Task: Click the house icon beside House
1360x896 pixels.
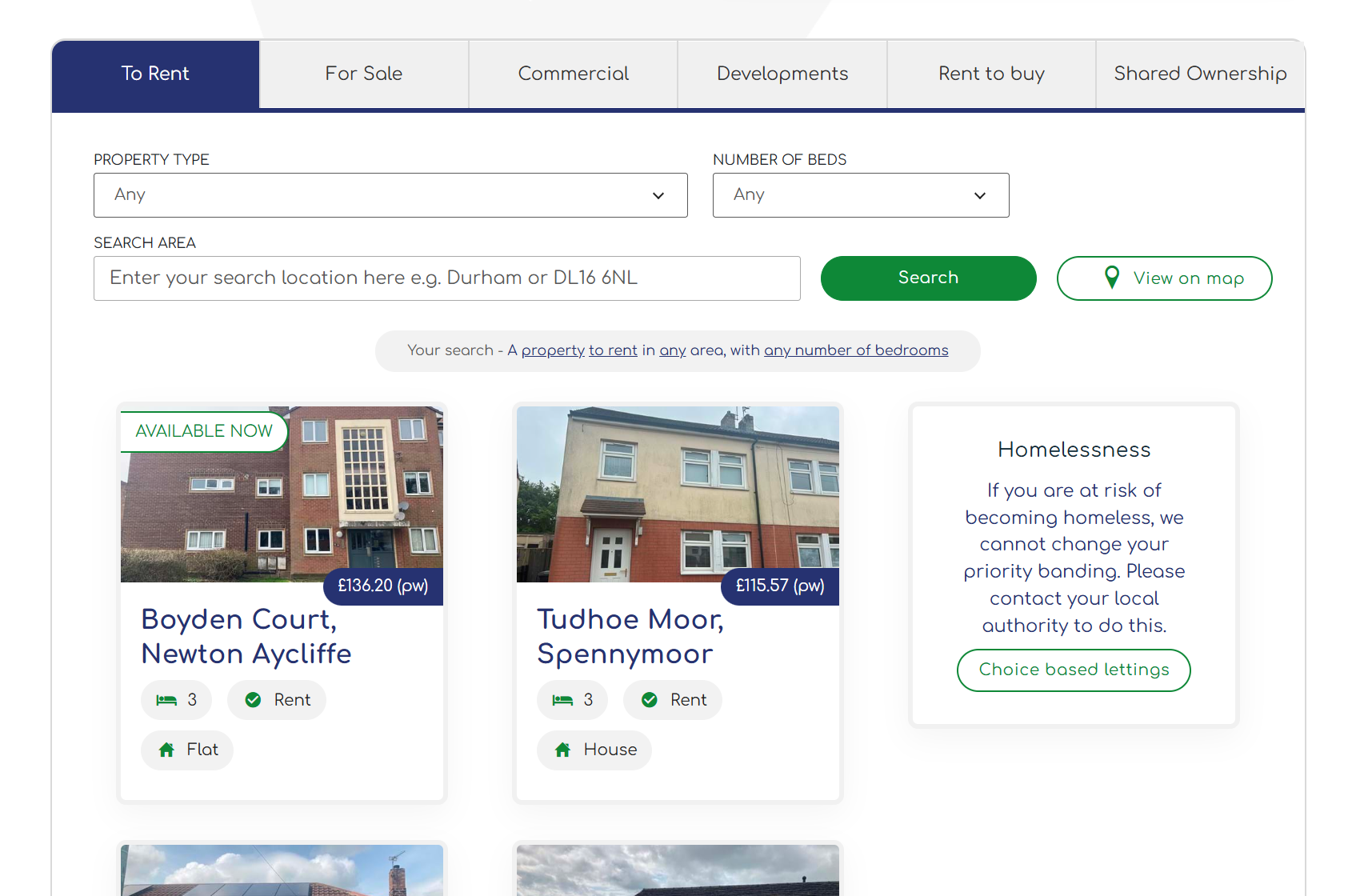Action: pos(562,750)
